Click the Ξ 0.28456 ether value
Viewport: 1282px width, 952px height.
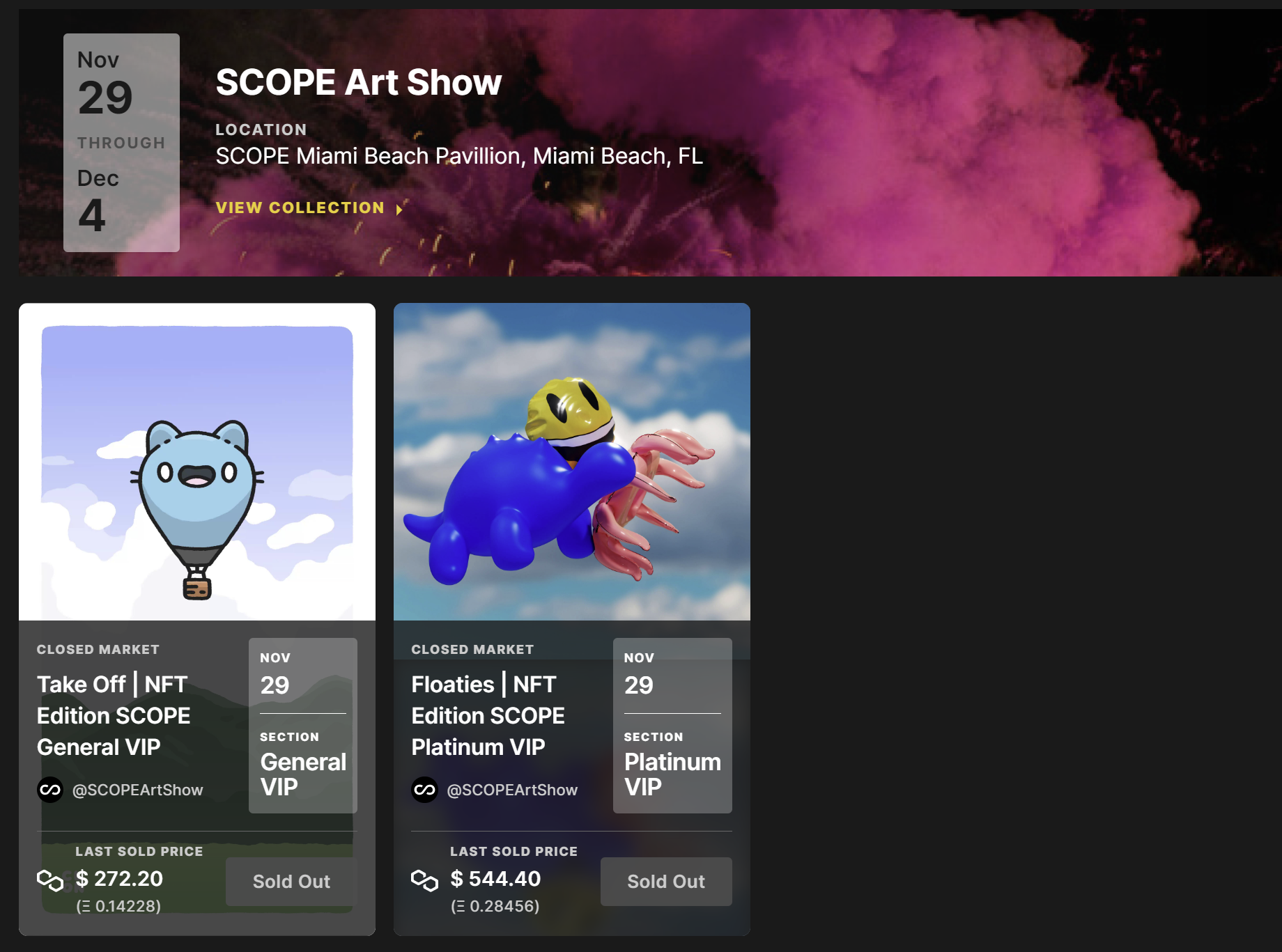(495, 906)
